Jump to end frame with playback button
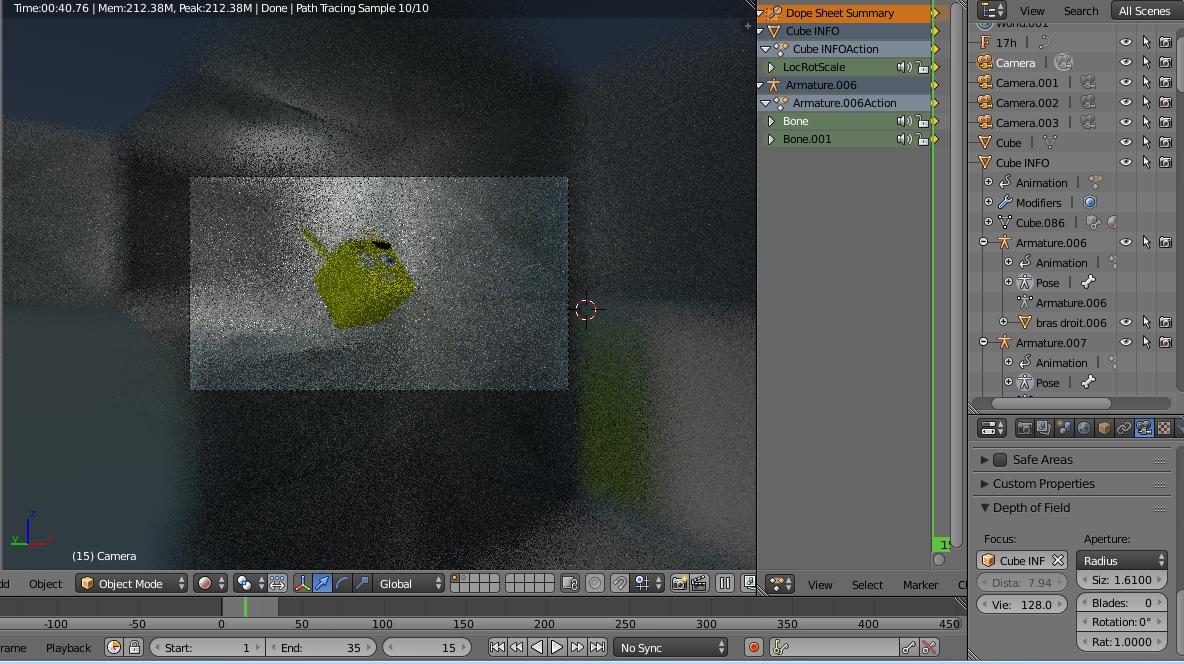The width and height of the screenshot is (1184, 664). click(x=597, y=647)
